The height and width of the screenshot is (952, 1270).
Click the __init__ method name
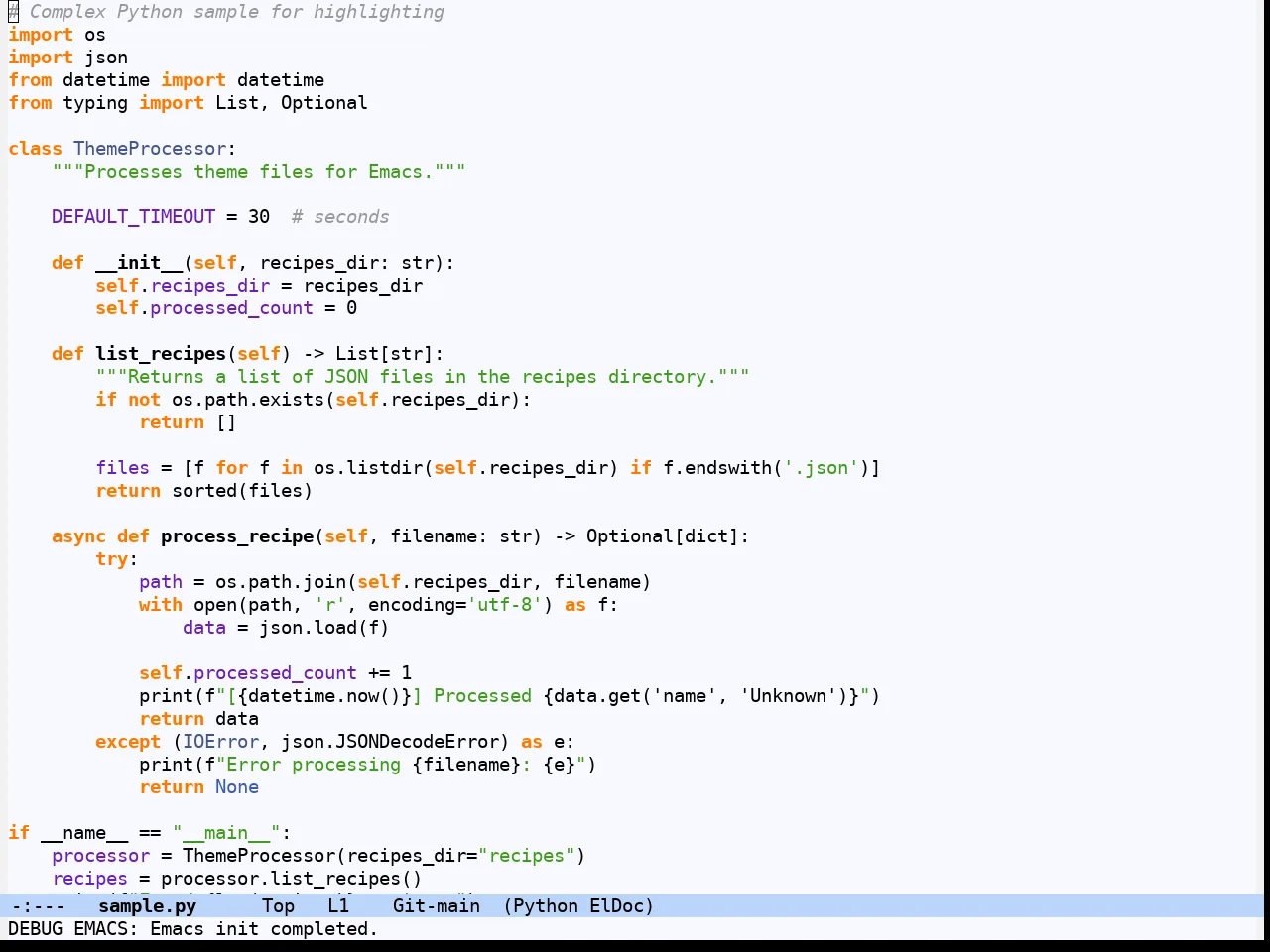pos(139,263)
